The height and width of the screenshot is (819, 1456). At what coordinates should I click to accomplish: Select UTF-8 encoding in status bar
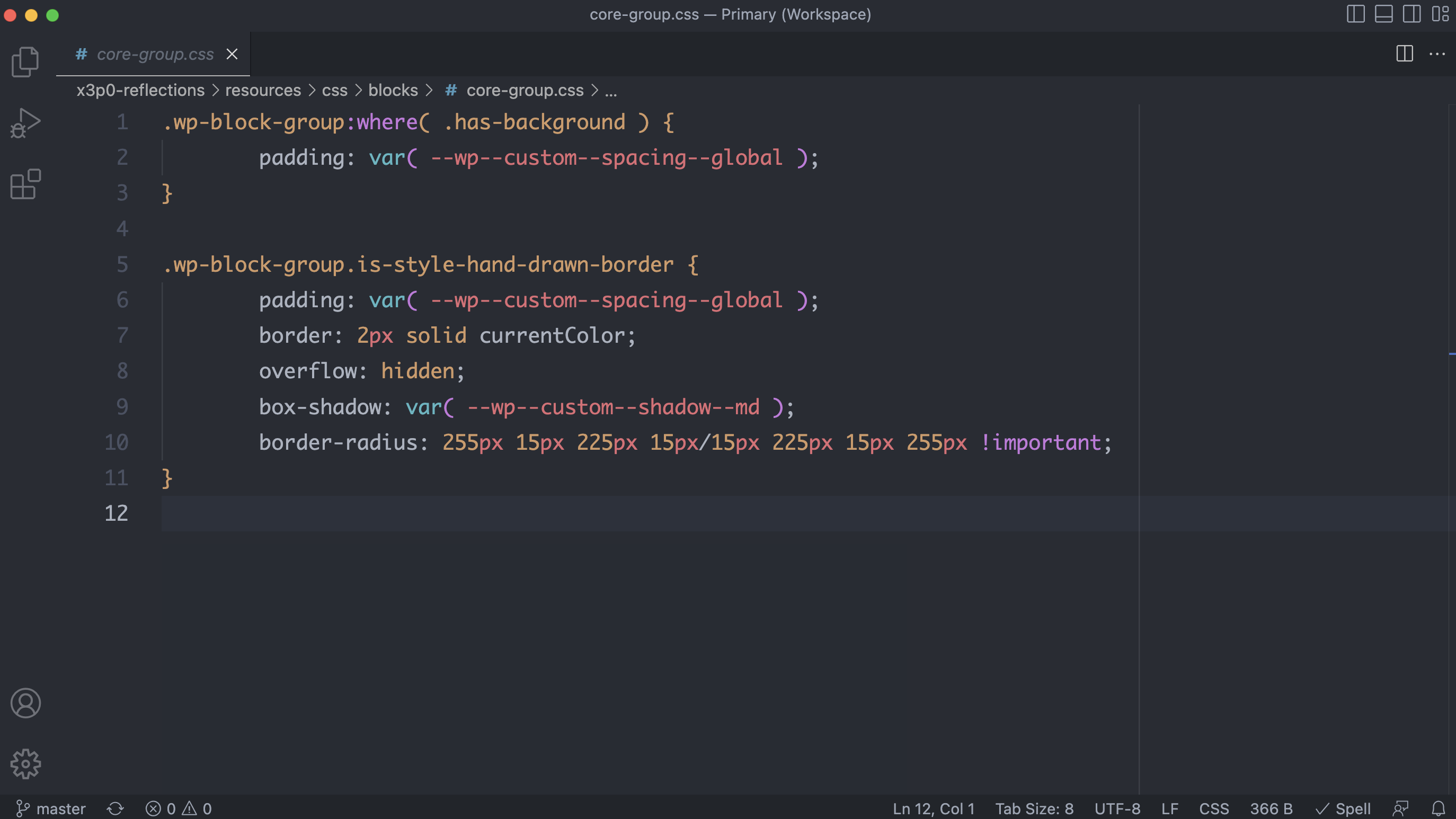(1117, 809)
